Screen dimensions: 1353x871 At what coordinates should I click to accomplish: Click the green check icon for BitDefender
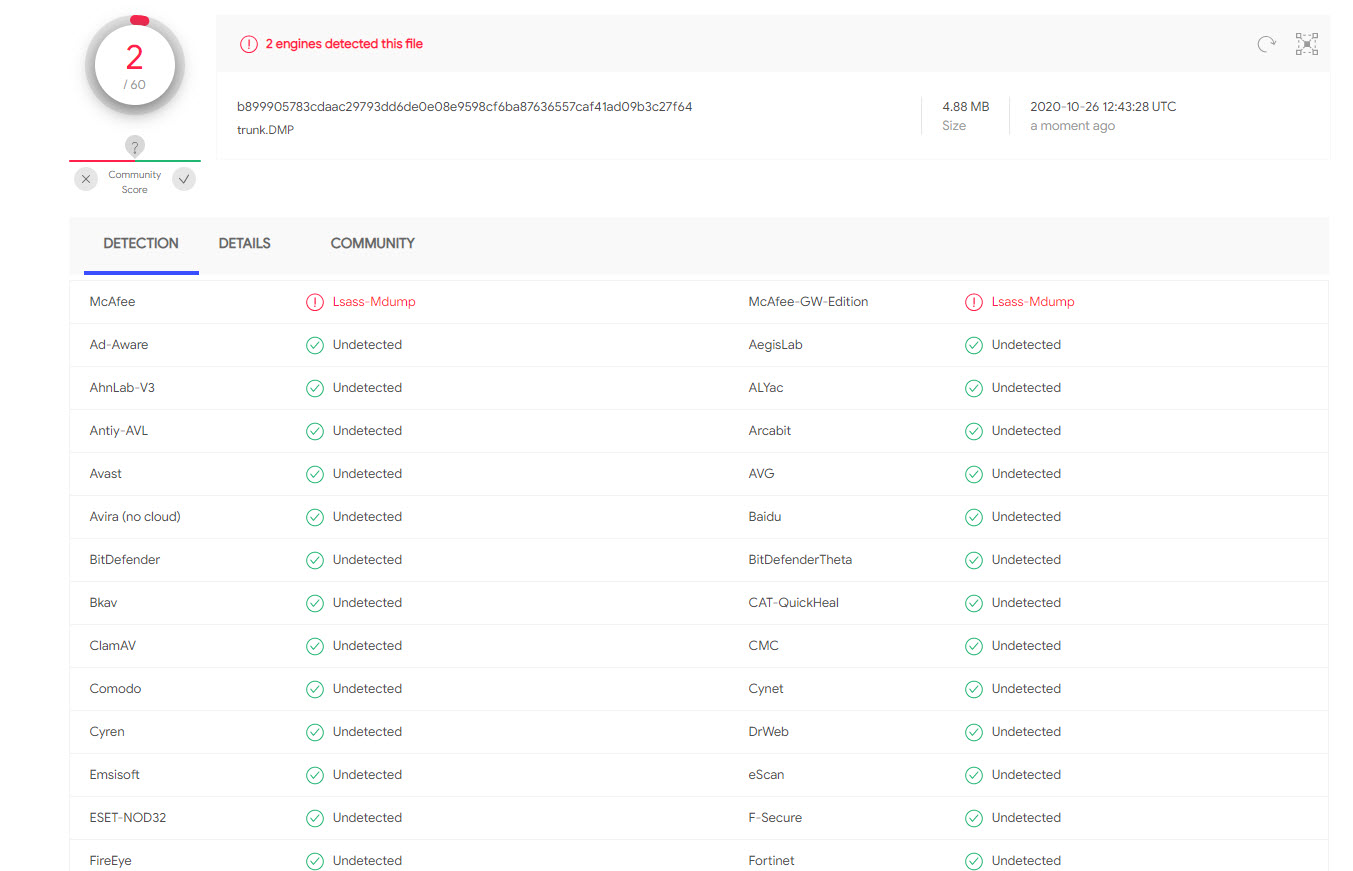(315, 560)
